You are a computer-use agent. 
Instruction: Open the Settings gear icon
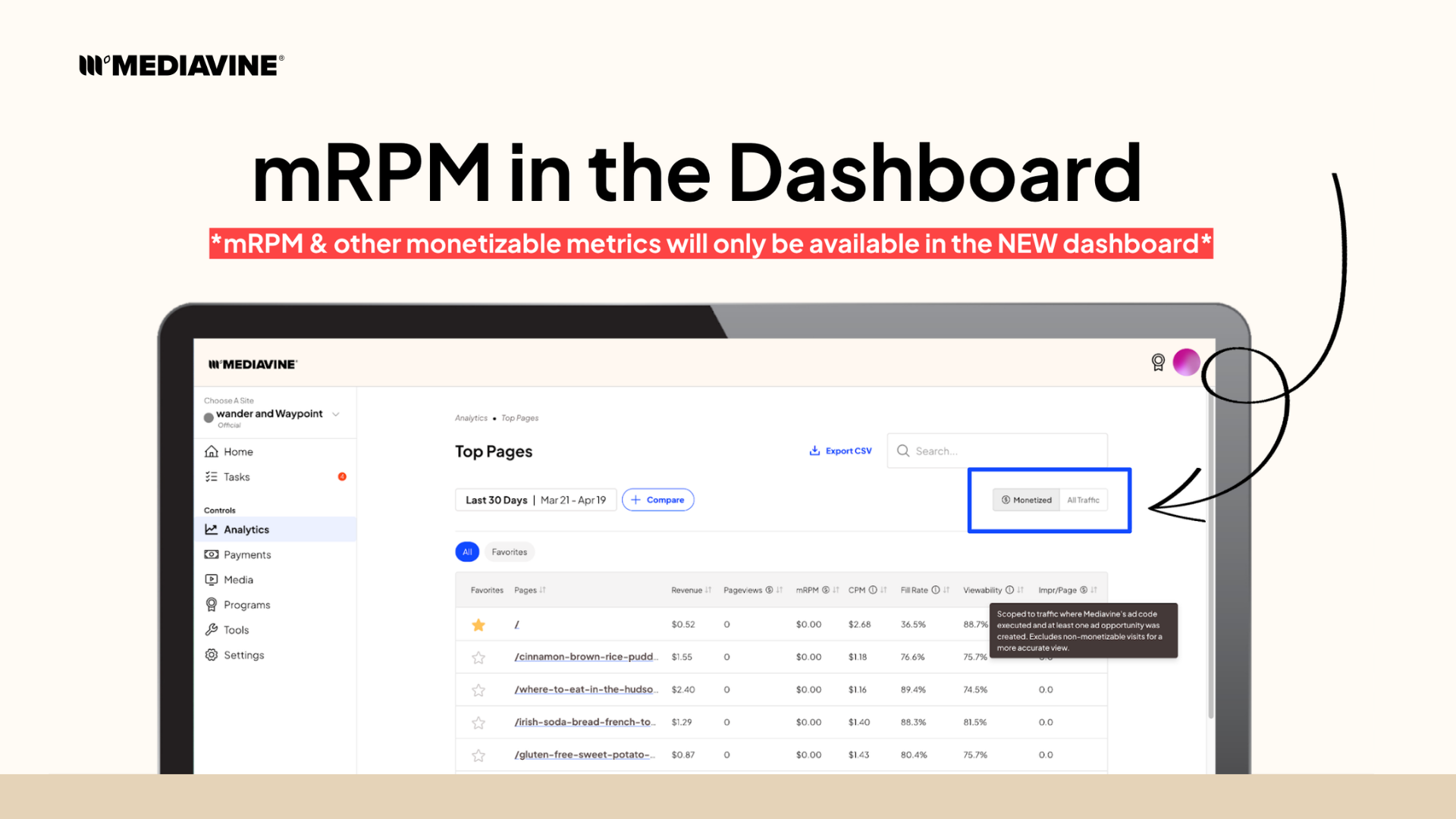(x=212, y=654)
